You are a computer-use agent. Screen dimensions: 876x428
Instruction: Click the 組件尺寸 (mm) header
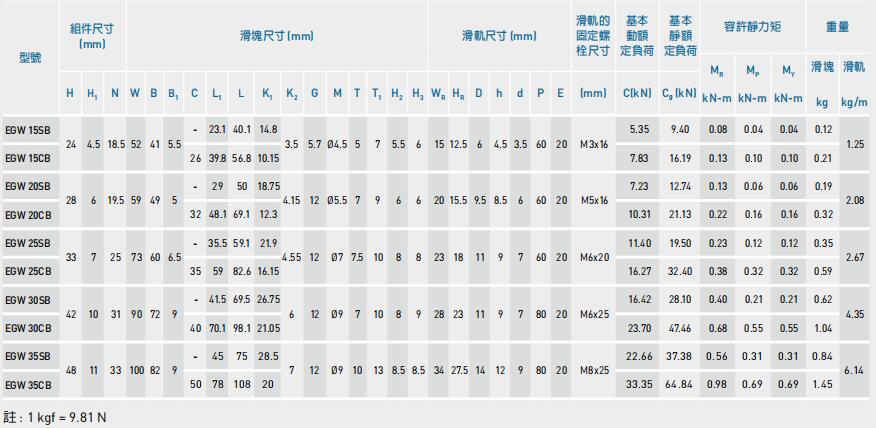pos(91,36)
